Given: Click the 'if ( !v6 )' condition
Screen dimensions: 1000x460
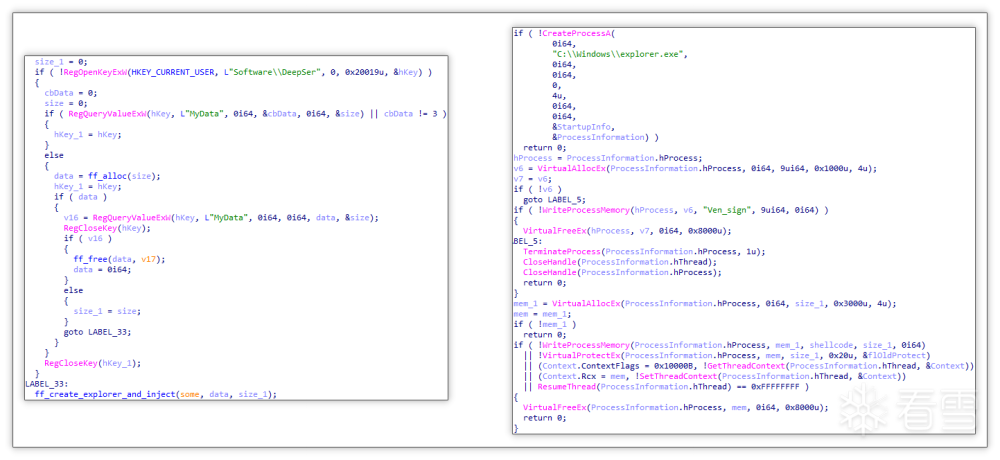Looking at the screenshot, I should [538, 189].
